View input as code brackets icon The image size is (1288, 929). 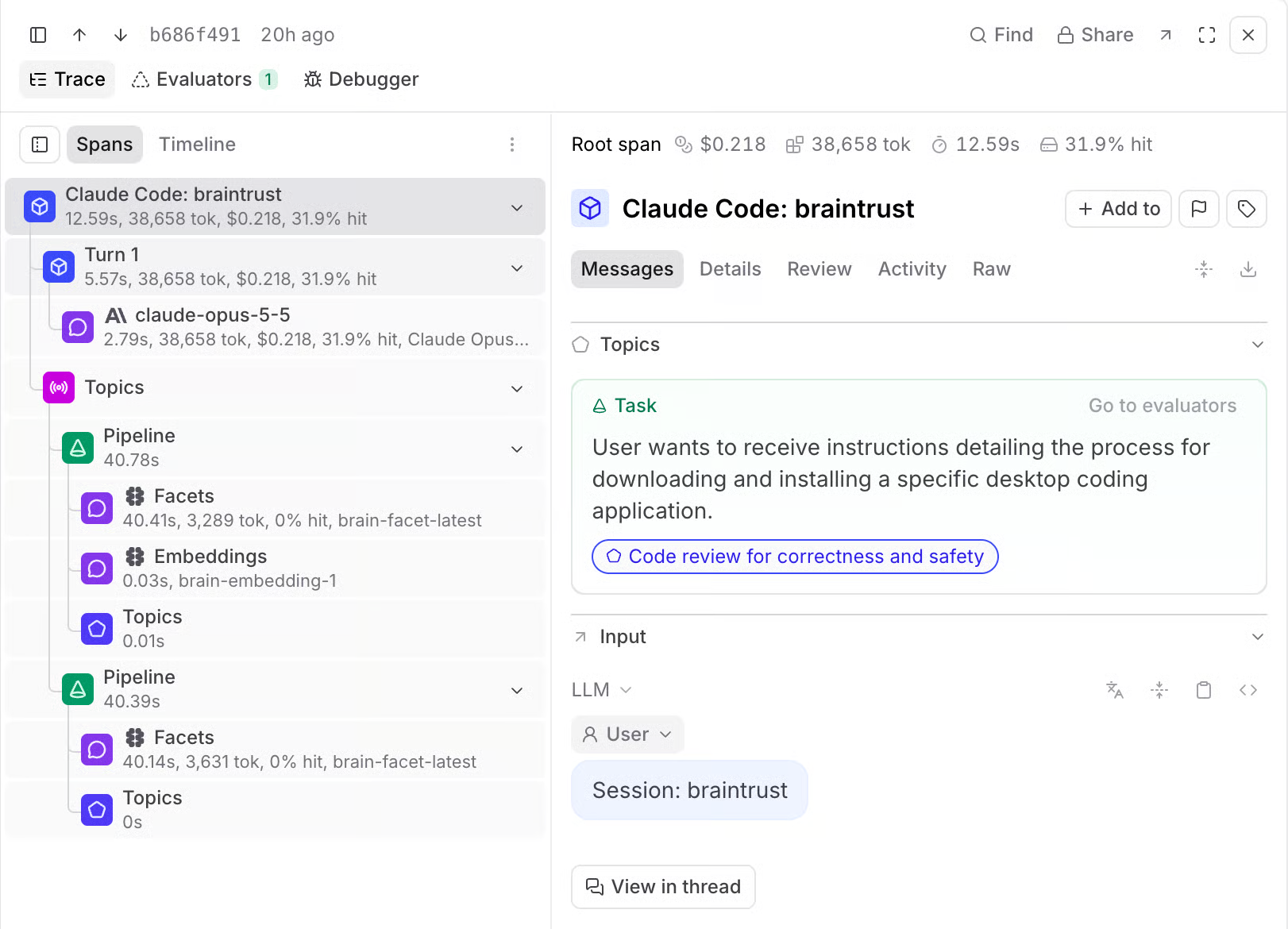[x=1248, y=690]
